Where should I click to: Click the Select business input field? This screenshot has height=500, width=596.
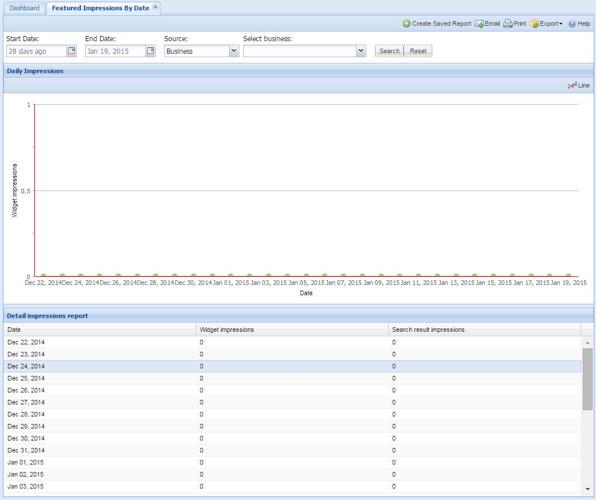pos(300,51)
